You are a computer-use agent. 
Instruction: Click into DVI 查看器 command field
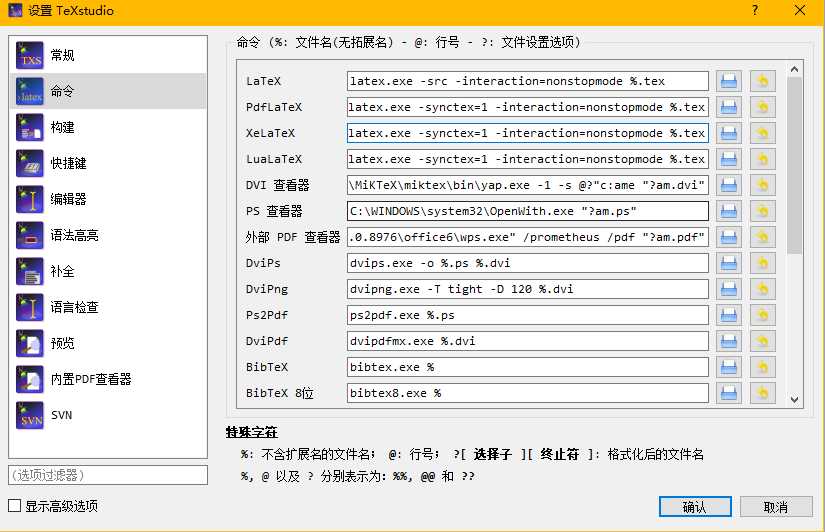(528, 185)
